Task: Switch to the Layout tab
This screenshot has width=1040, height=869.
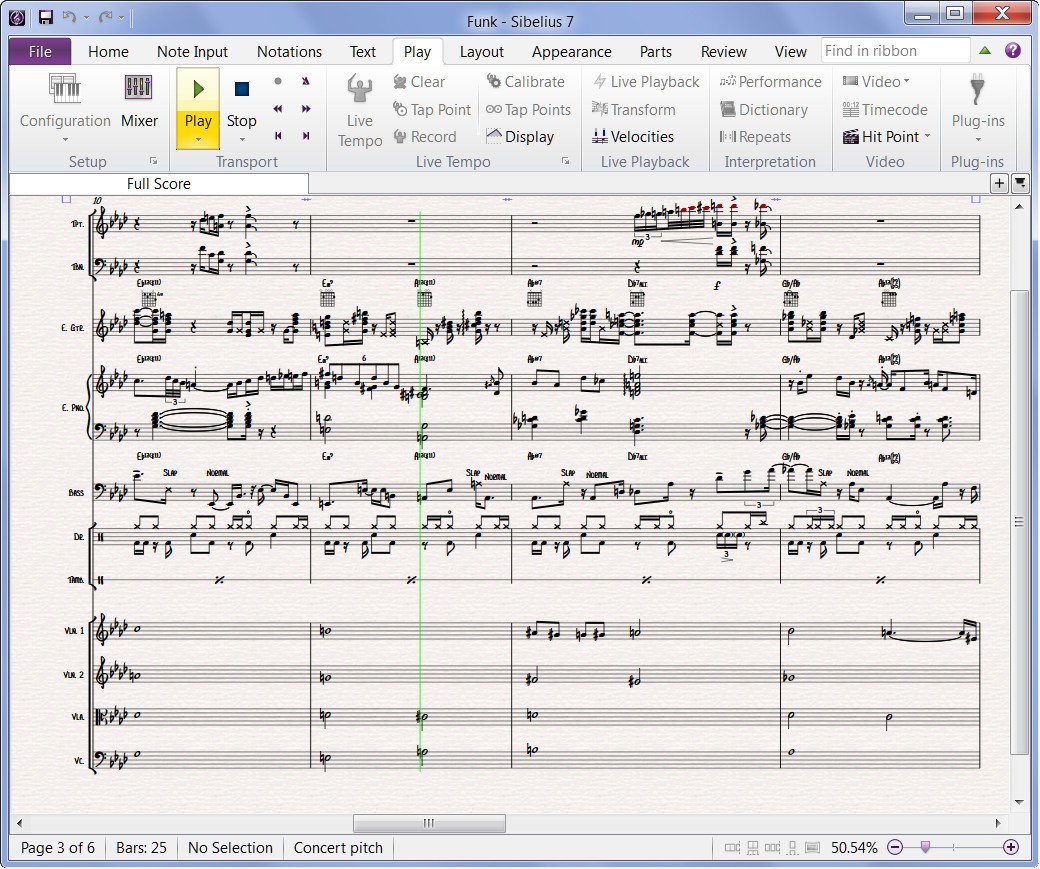Action: 482,52
